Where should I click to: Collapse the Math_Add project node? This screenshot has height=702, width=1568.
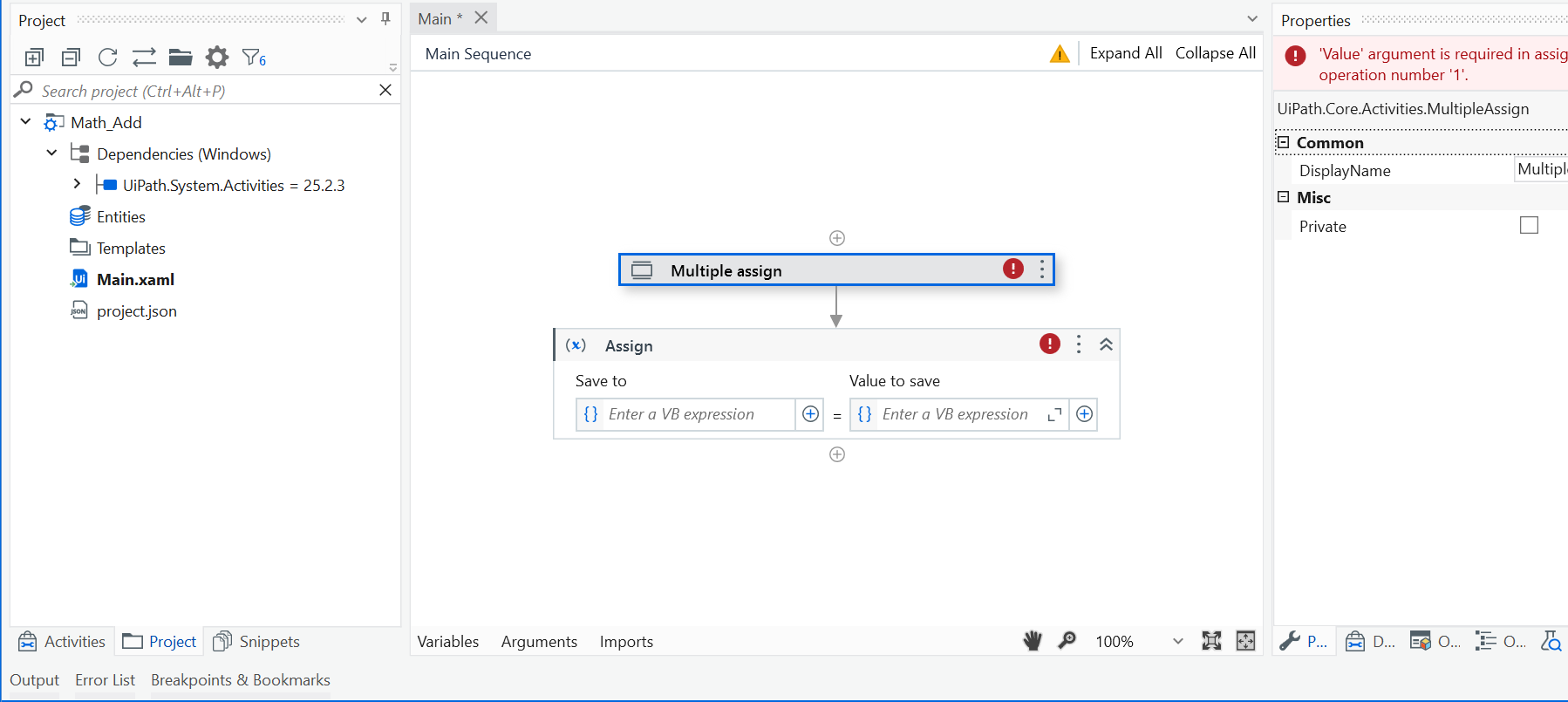coord(25,121)
